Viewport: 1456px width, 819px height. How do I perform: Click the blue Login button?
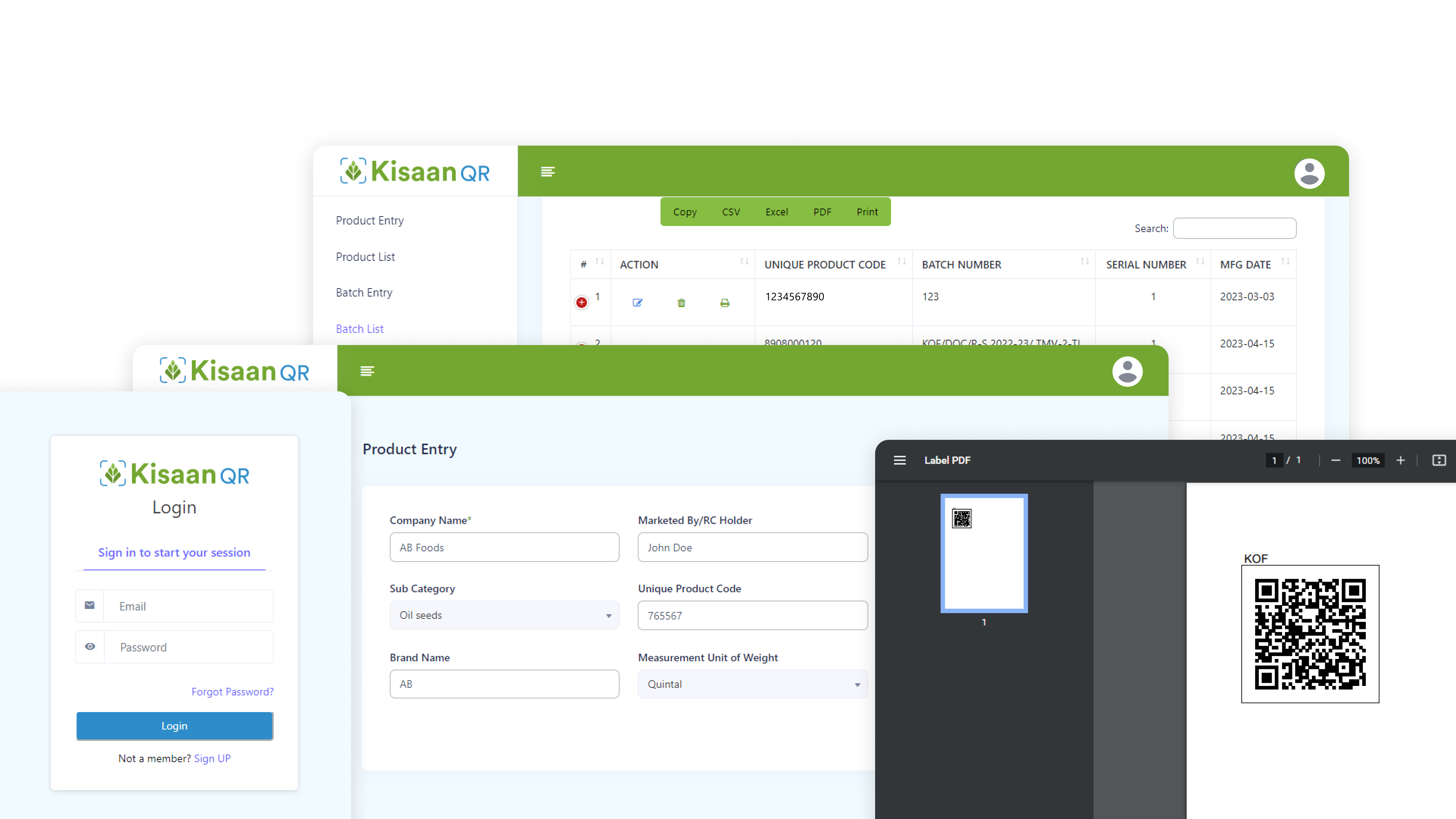[x=174, y=726]
